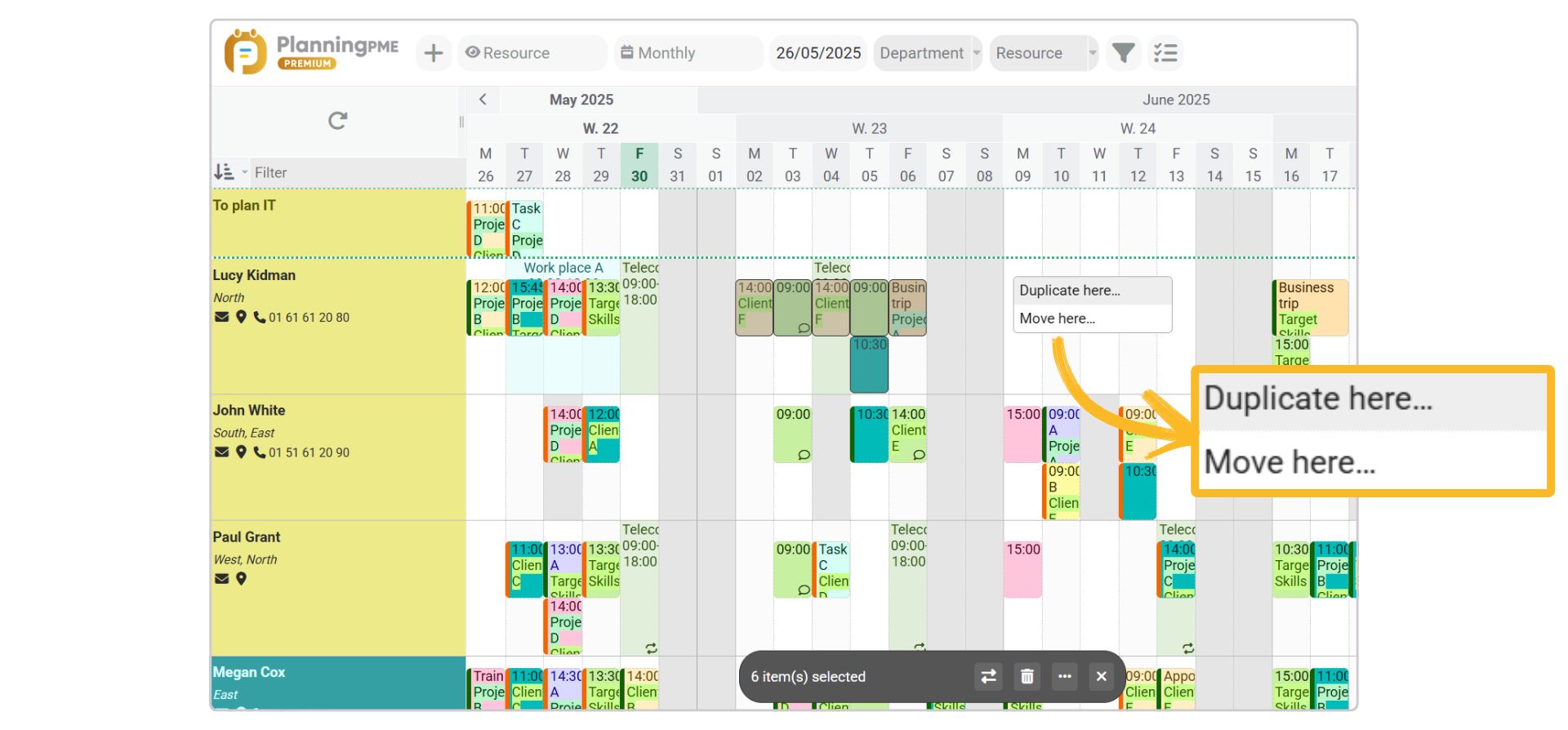Image resolution: width=1568 pixels, height=730 pixels.
Task: Open the Department dropdown
Action: click(x=927, y=54)
